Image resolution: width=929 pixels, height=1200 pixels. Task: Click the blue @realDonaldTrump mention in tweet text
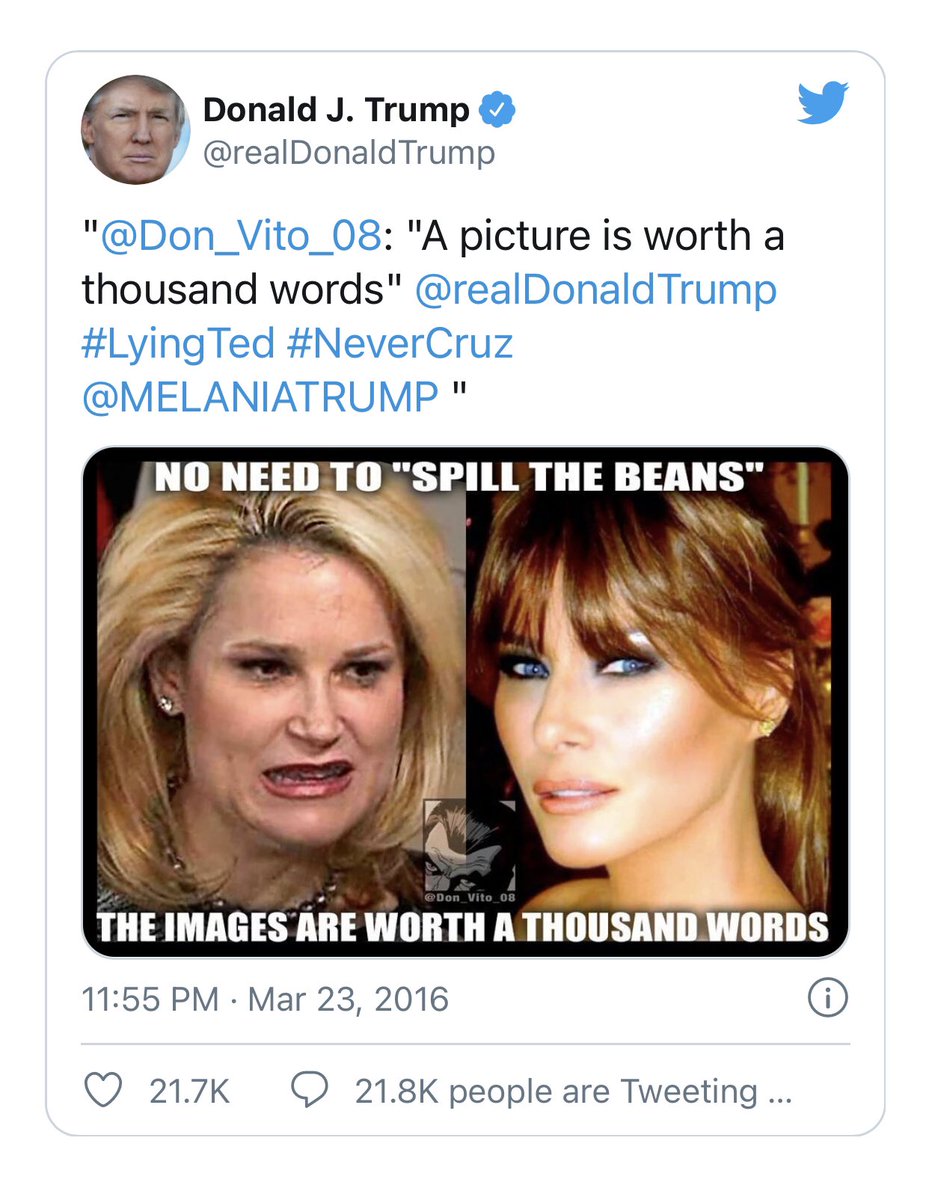(595, 290)
